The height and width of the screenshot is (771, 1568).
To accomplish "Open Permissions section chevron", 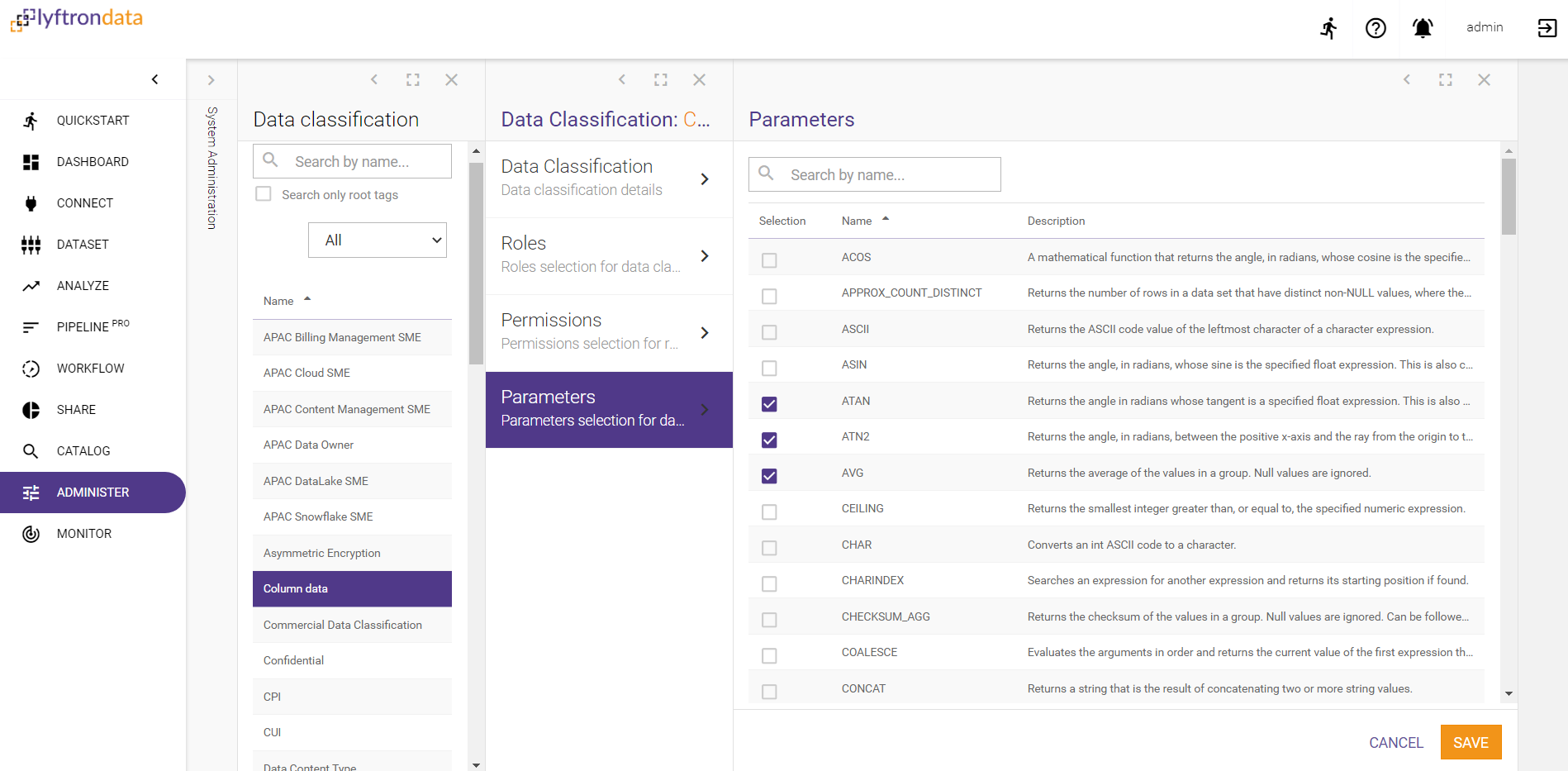I will [x=705, y=332].
